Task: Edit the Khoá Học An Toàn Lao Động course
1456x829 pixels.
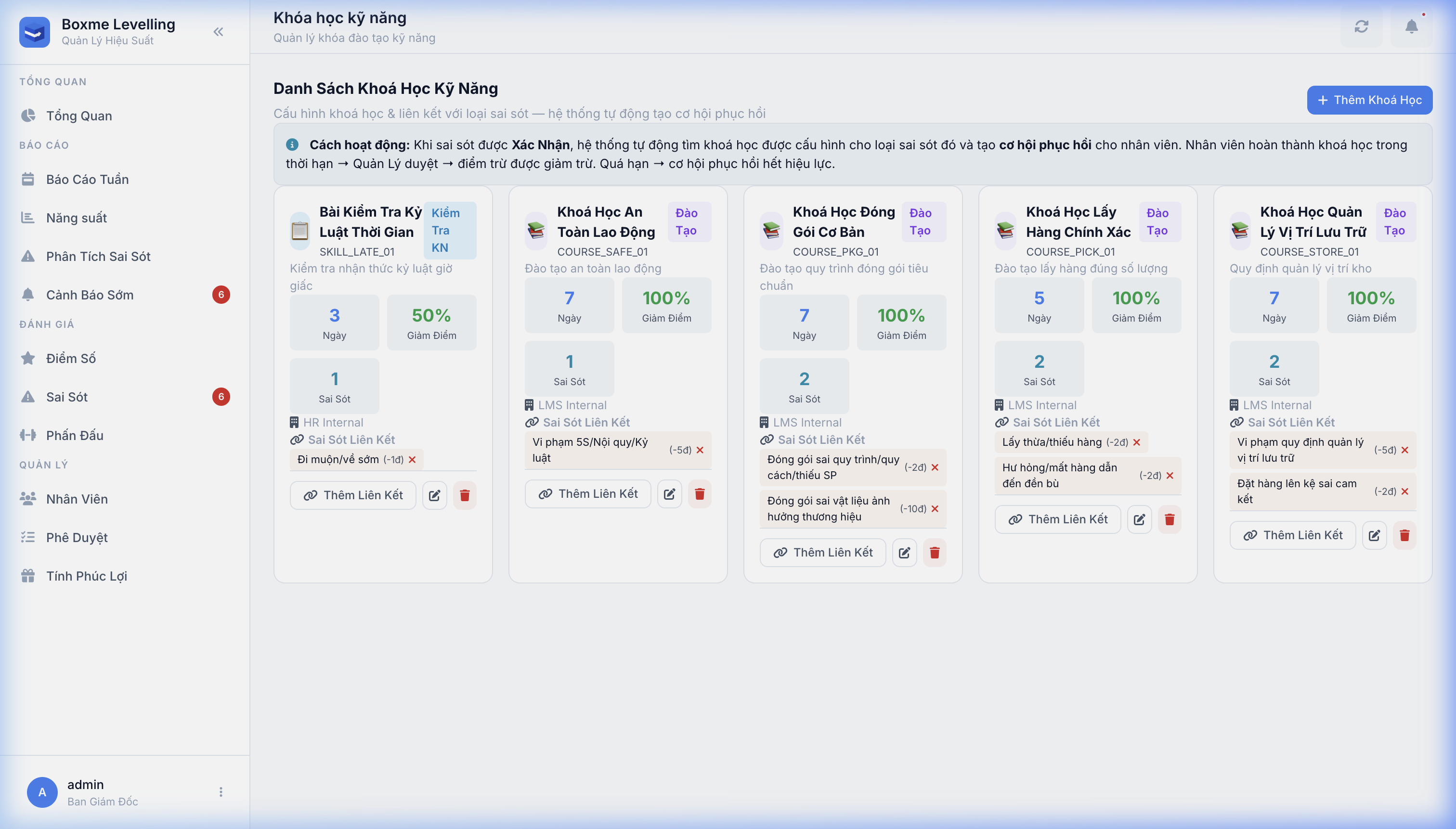Action: click(x=669, y=493)
